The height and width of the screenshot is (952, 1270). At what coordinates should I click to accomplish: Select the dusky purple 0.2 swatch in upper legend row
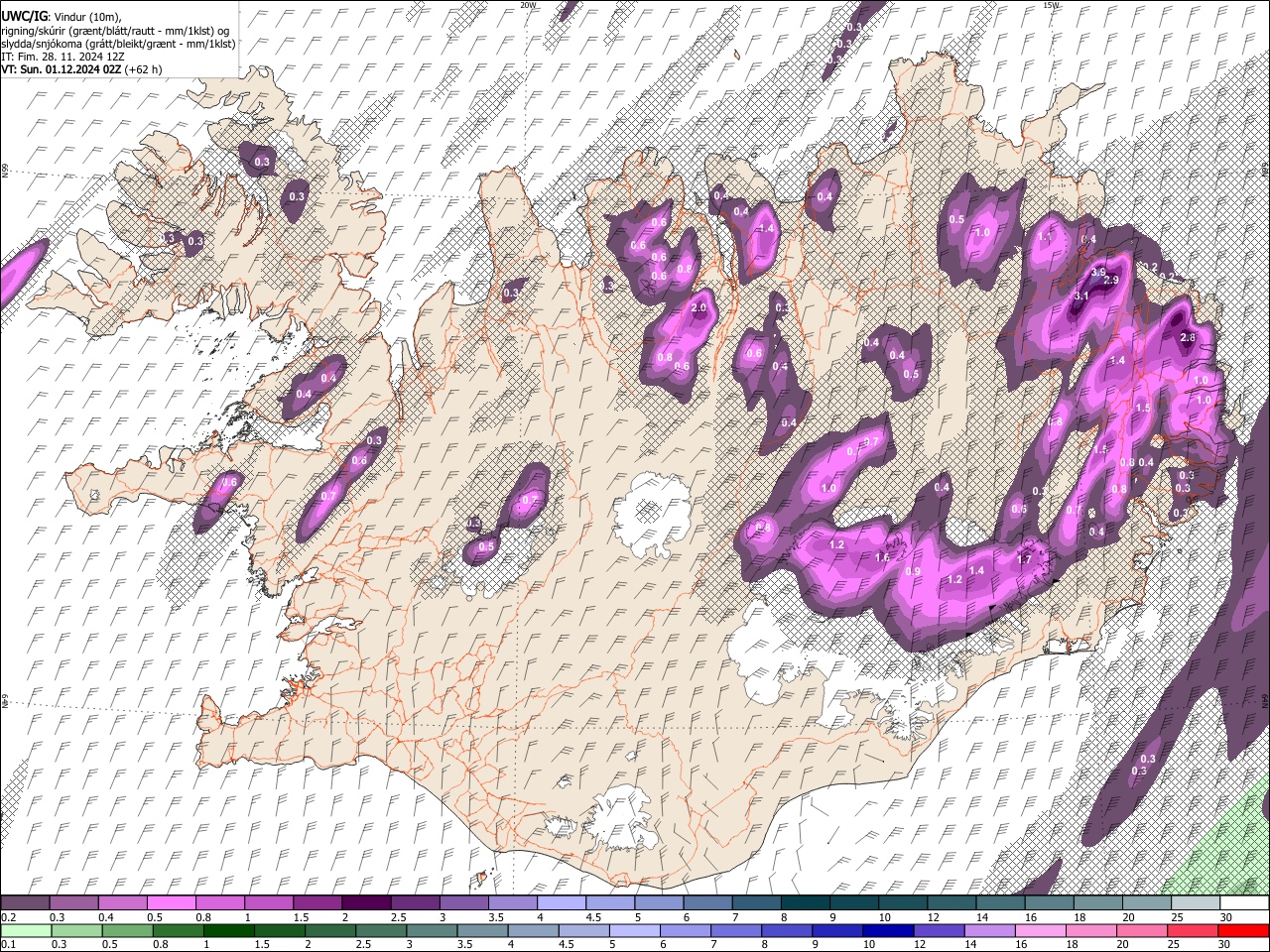click(x=25, y=903)
